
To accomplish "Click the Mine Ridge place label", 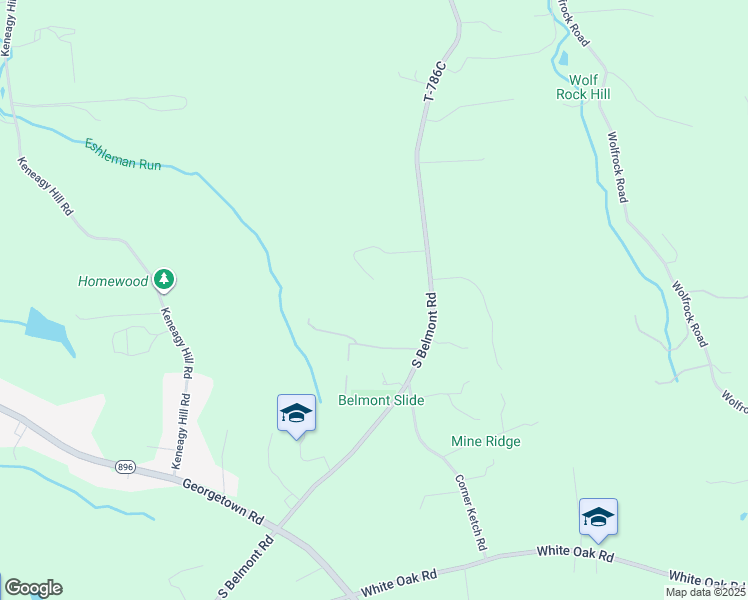I will [x=486, y=441].
